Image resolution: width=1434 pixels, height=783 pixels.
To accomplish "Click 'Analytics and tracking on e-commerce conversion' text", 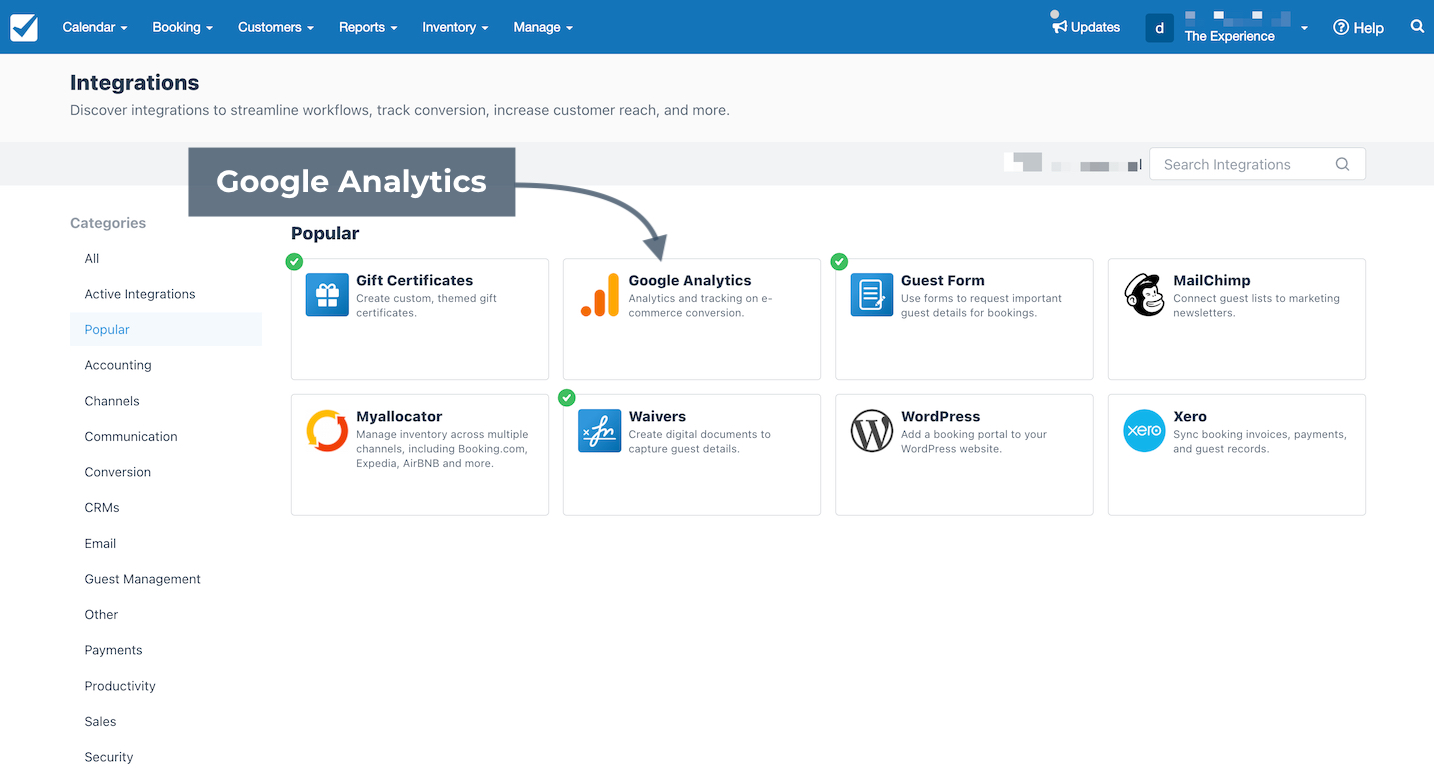I will click(700, 305).
